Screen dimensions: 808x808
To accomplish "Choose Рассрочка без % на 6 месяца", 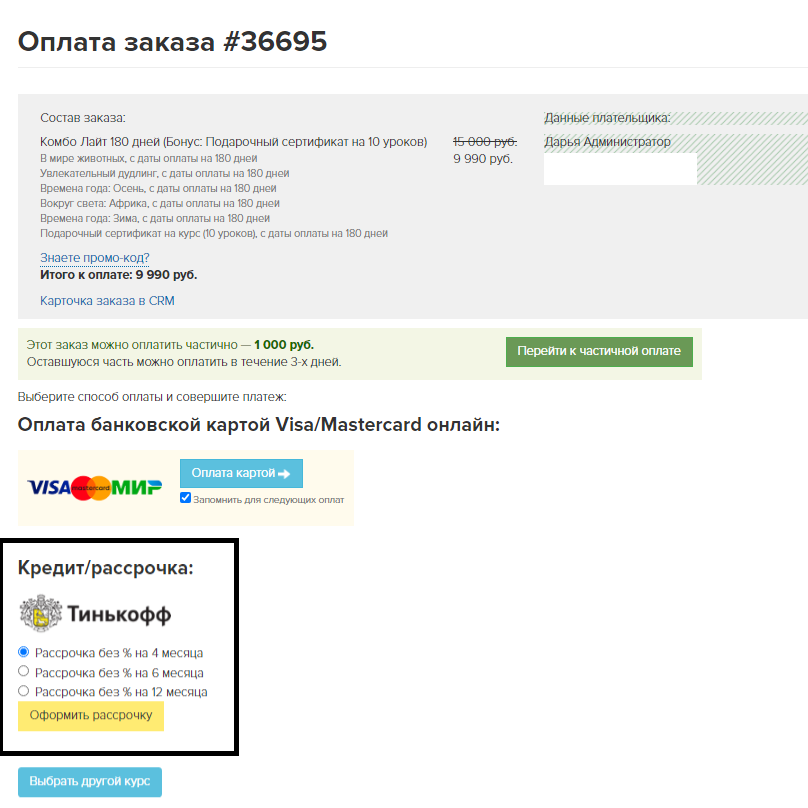I will pos(23,671).
